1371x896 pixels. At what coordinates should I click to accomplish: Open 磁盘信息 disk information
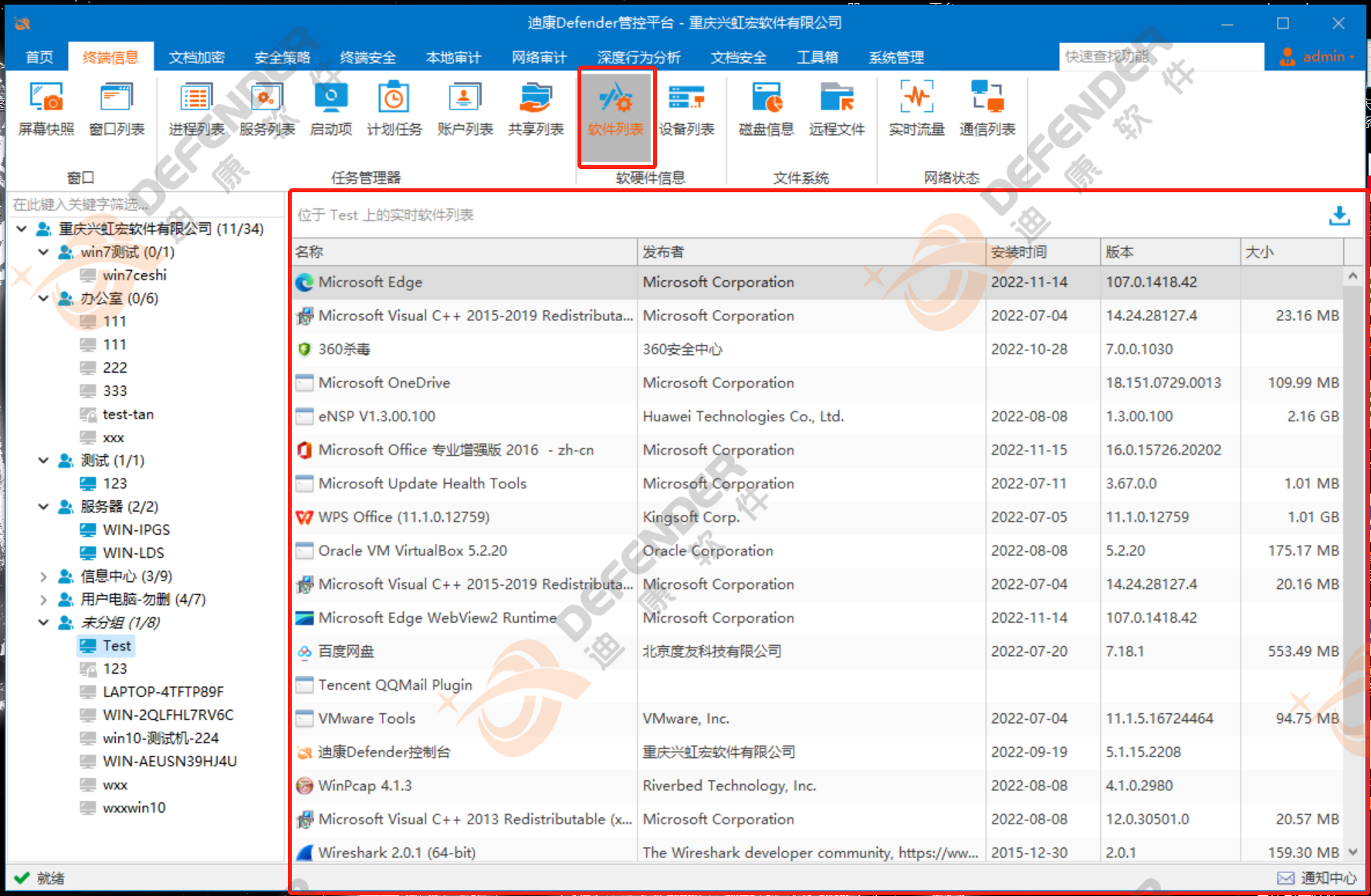766,109
